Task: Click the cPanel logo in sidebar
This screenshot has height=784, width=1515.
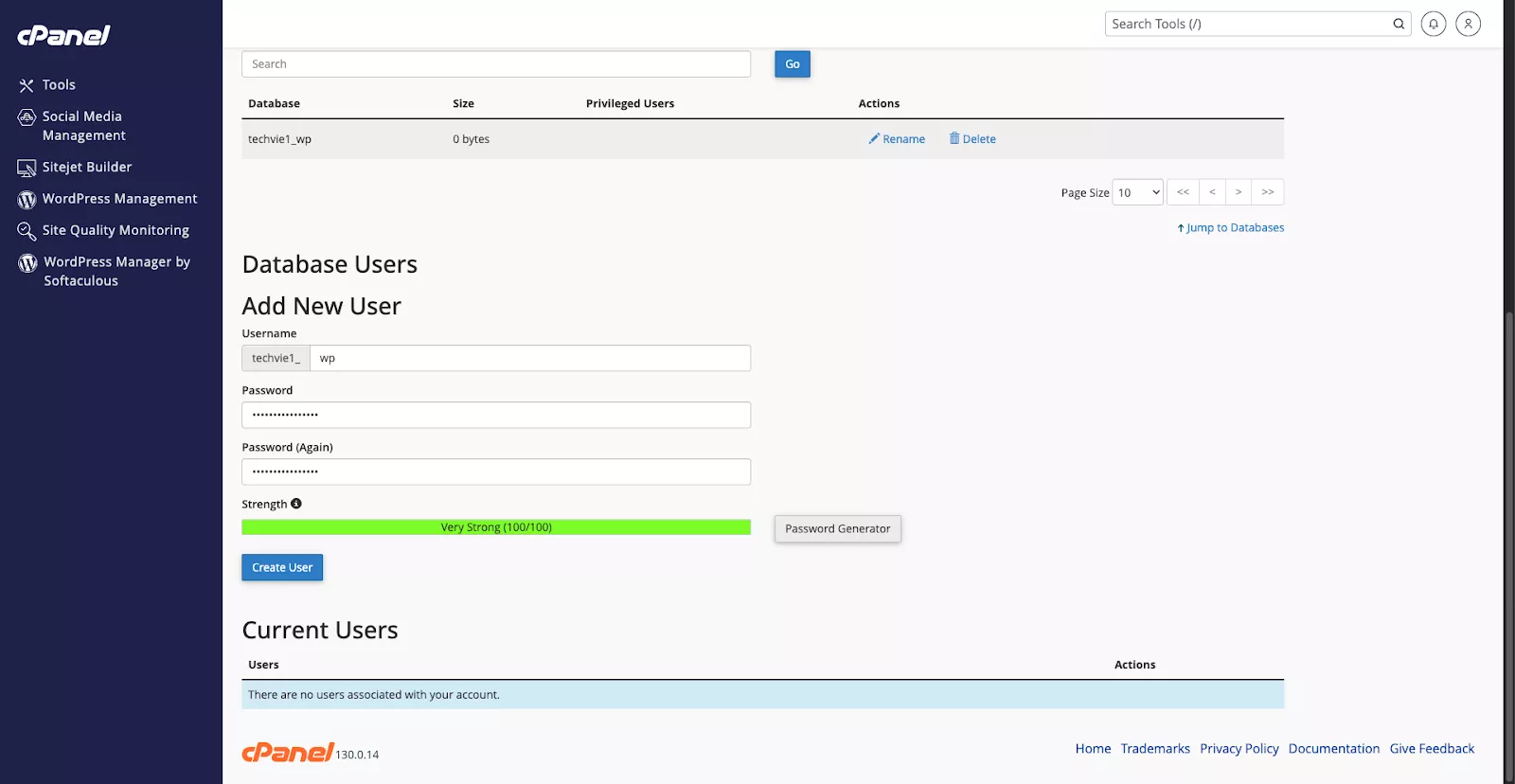Action: tap(63, 36)
